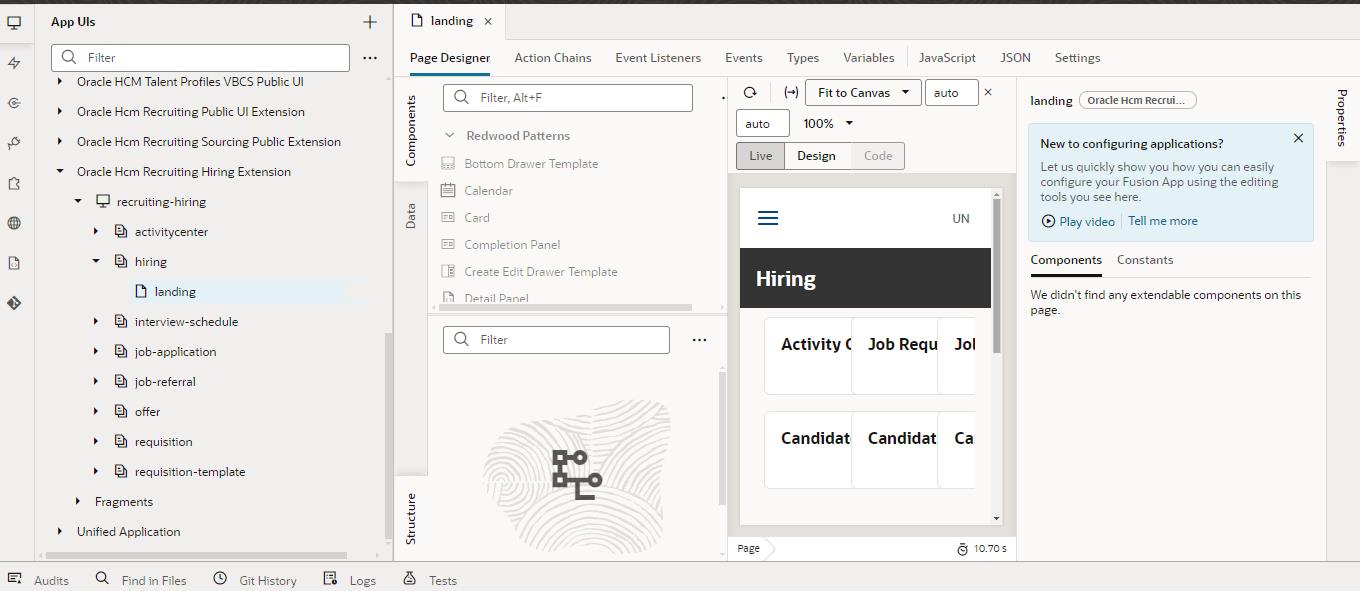
Task: Click the diamond icon at sidebar bottom
Action: (x=14, y=301)
